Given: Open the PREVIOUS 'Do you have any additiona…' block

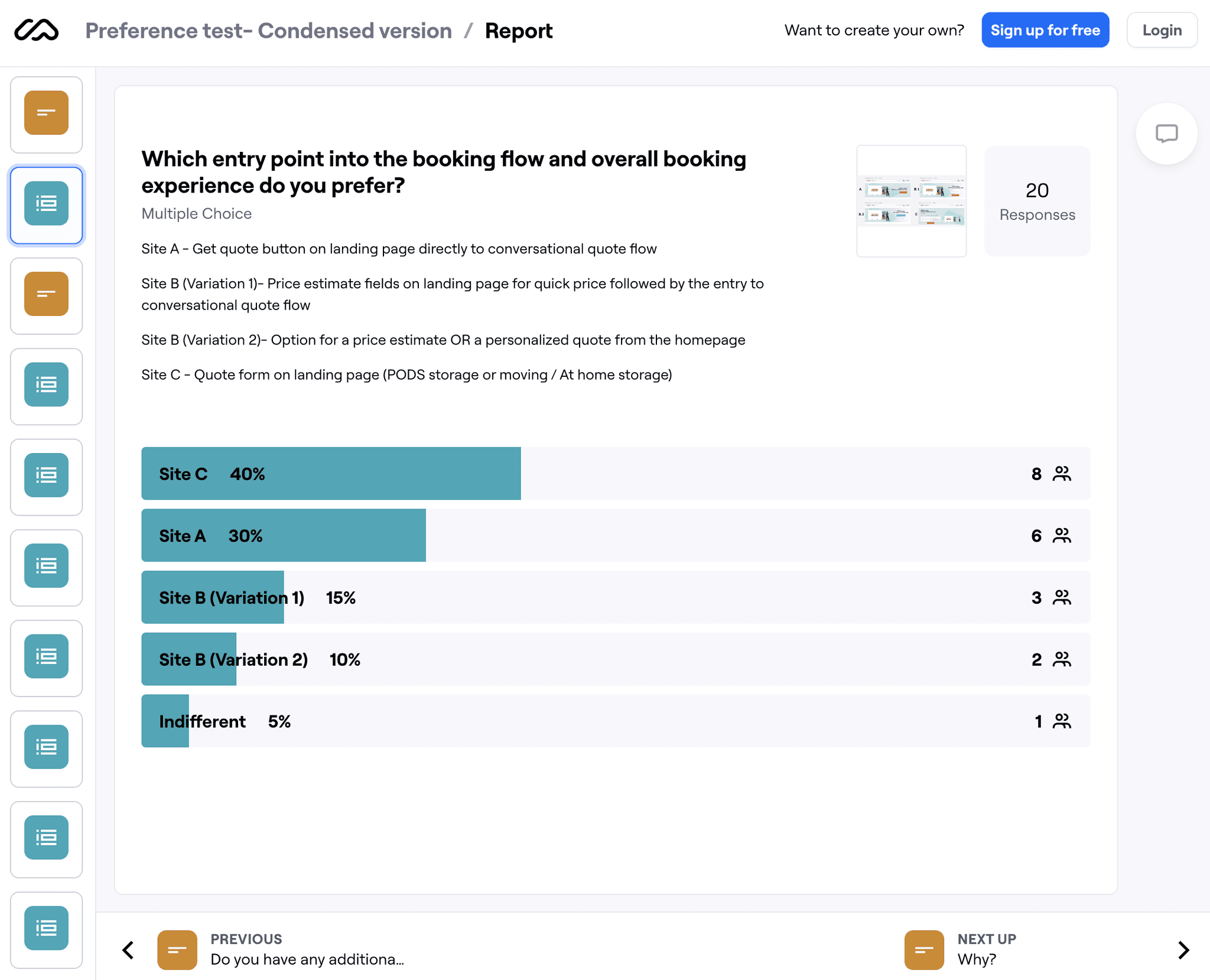Looking at the screenshot, I should tap(281, 950).
